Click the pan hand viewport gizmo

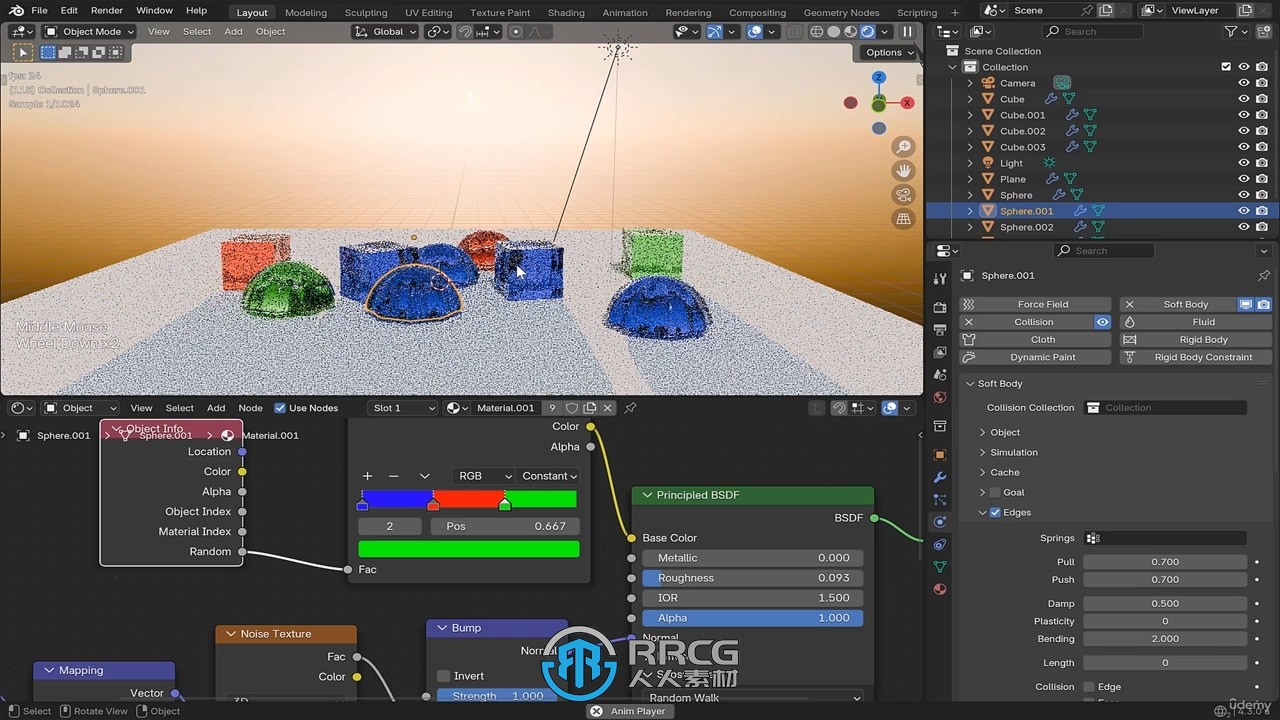903,171
